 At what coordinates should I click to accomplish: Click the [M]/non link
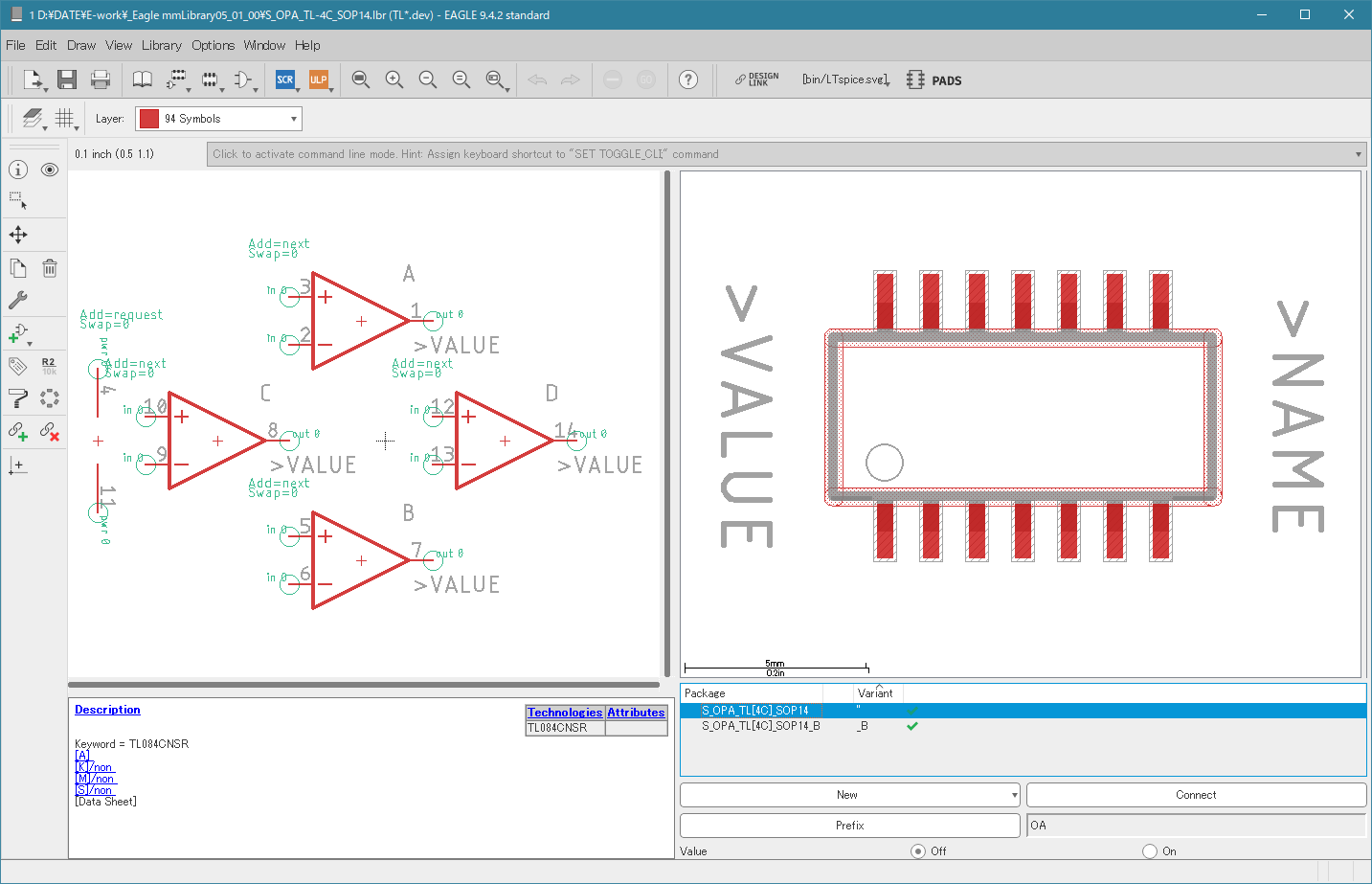pyautogui.click(x=95, y=779)
